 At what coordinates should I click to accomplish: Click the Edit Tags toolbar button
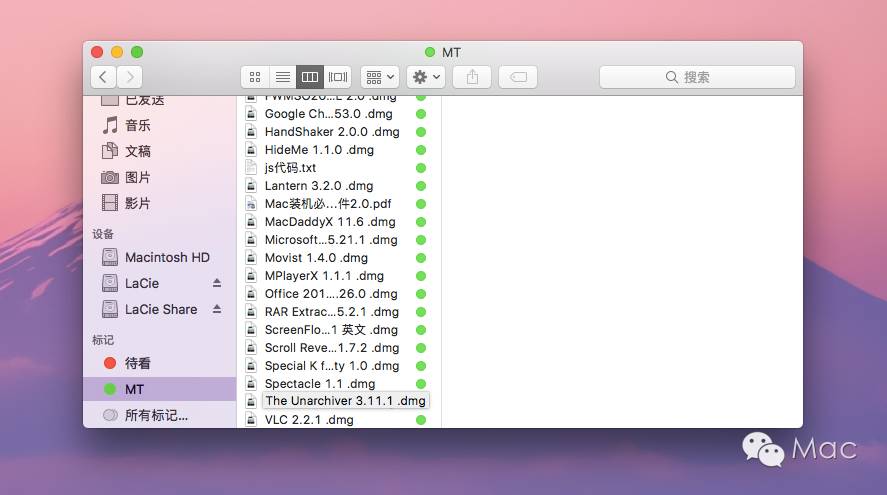(x=518, y=77)
